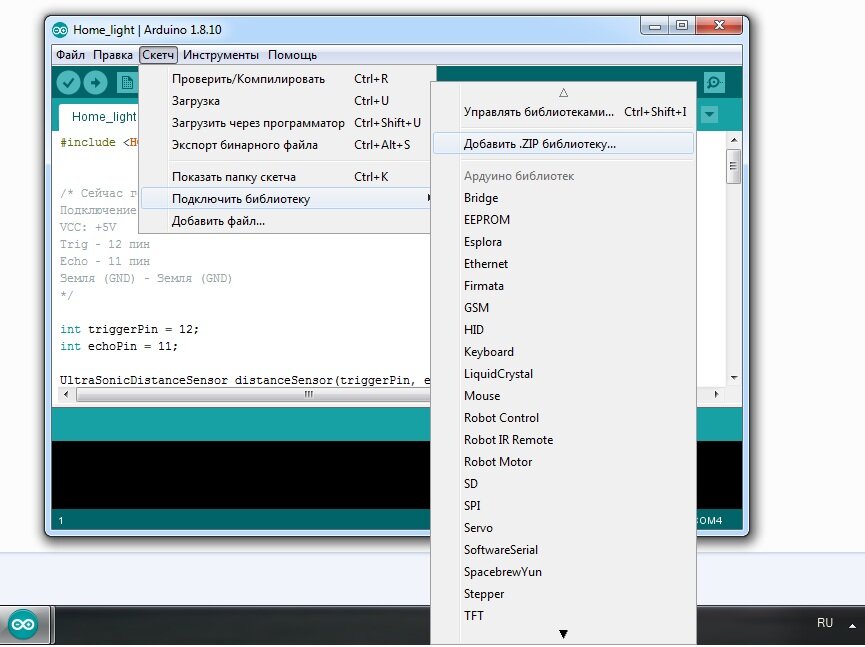This screenshot has width=865, height=647.
Task: Include the Servo library
Action: click(563, 528)
